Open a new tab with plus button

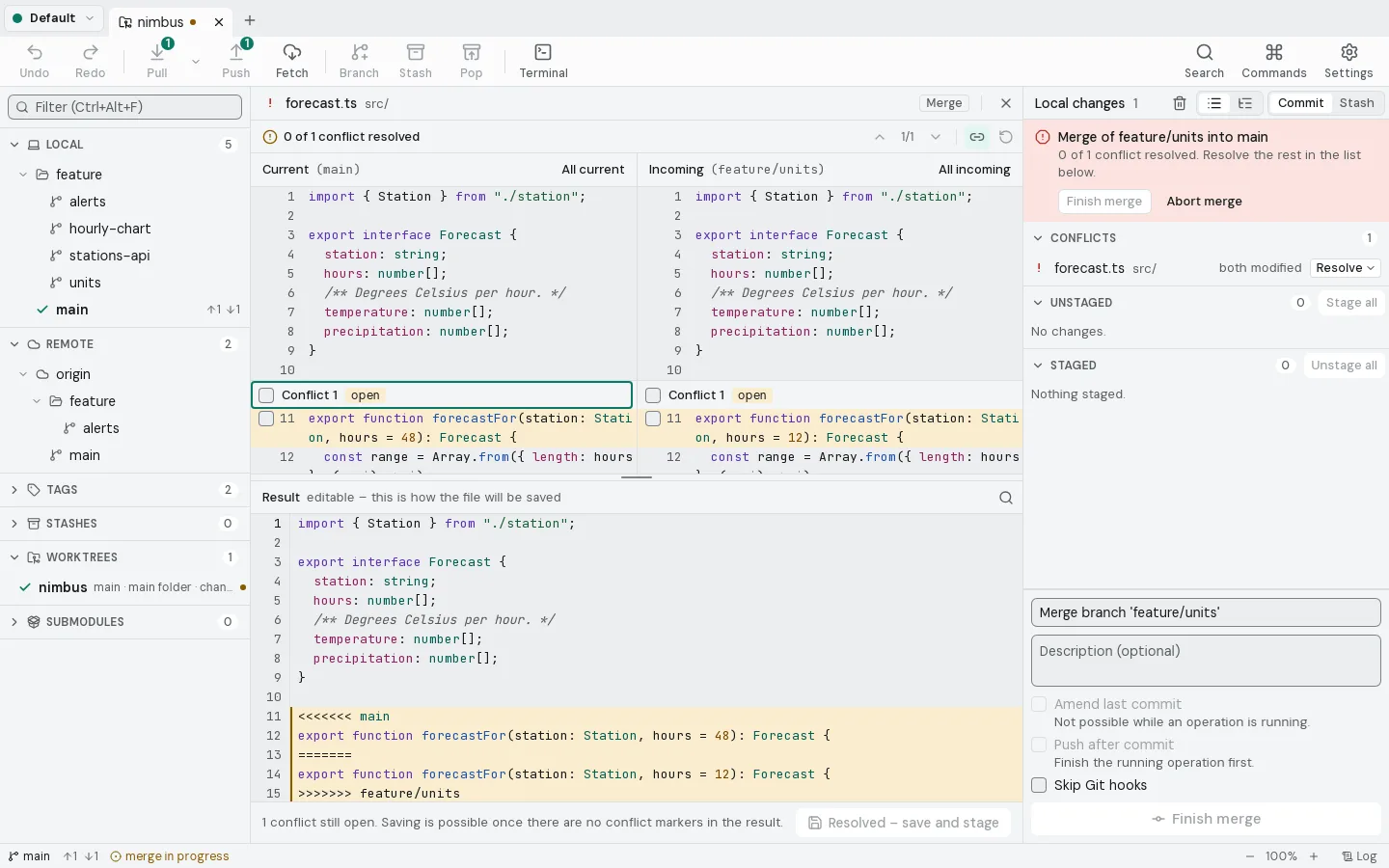[250, 20]
